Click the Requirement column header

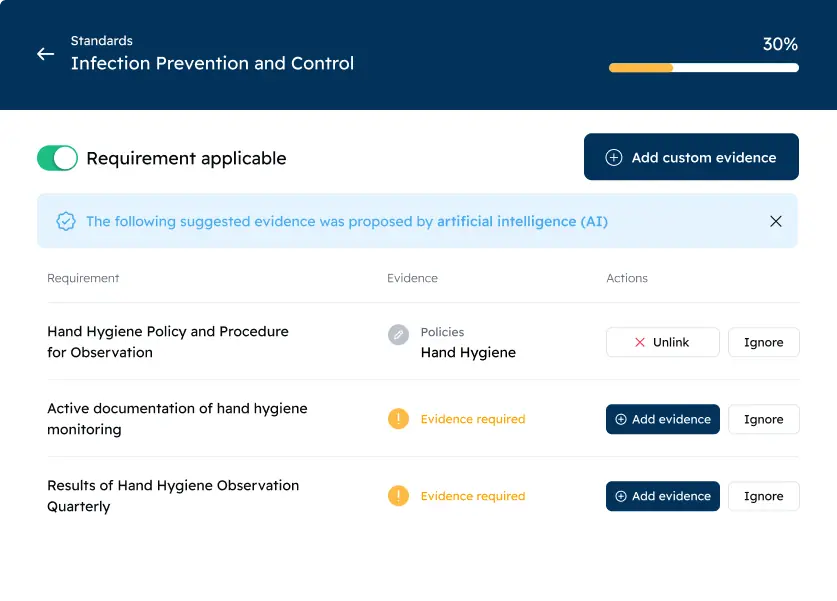pyautogui.click(x=83, y=278)
